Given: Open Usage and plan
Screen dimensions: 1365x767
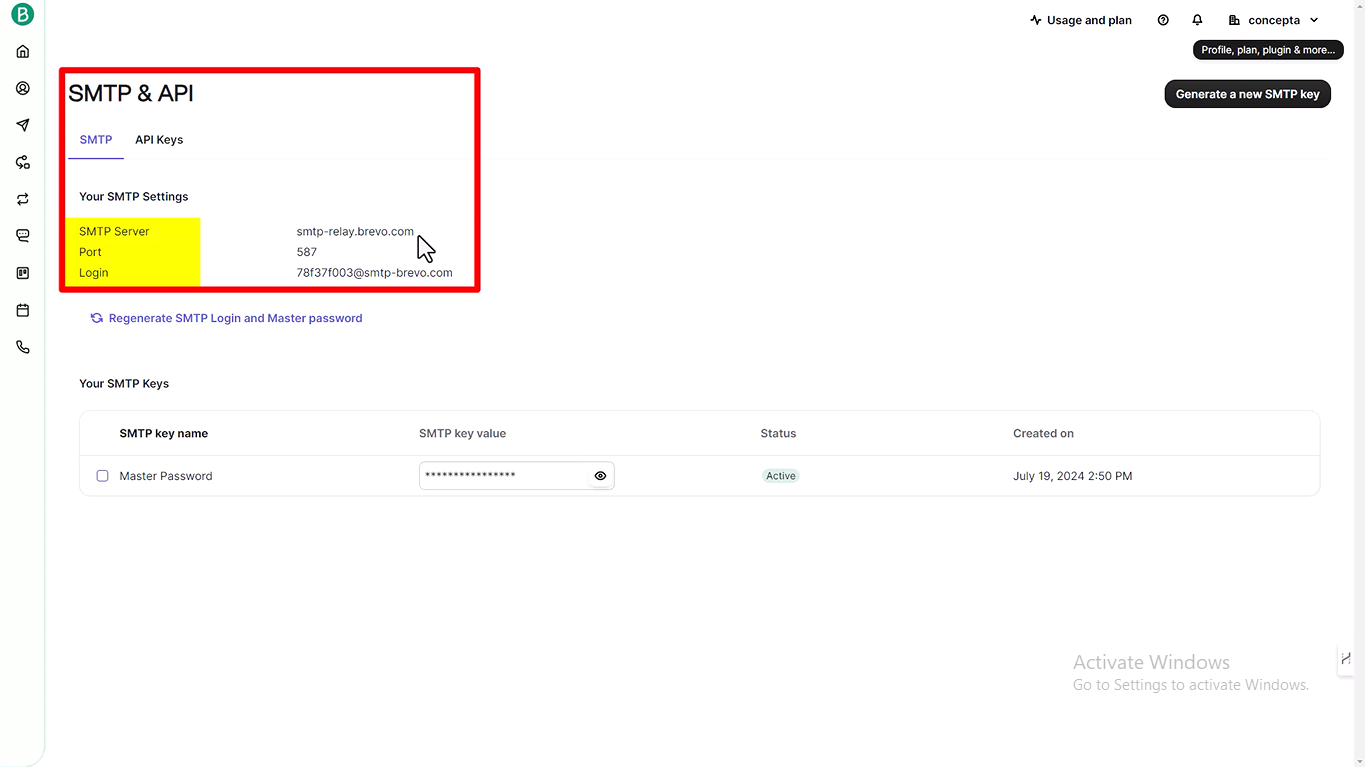Looking at the screenshot, I should 1080,20.
